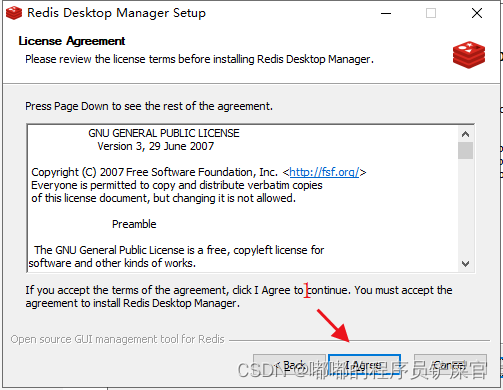Click the license text scrollbar thumb
This screenshot has width=503, height=390.
[465, 150]
